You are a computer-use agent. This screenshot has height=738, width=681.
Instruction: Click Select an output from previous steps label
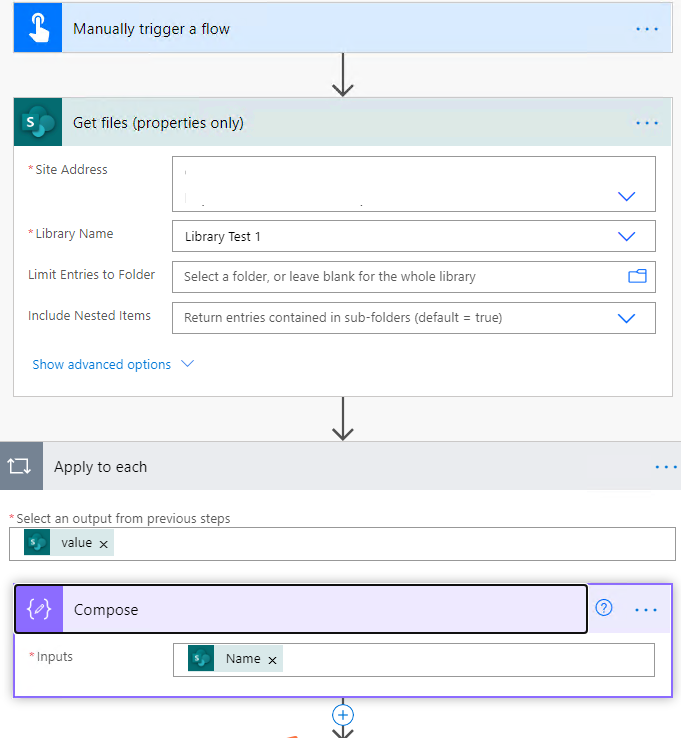[123, 518]
